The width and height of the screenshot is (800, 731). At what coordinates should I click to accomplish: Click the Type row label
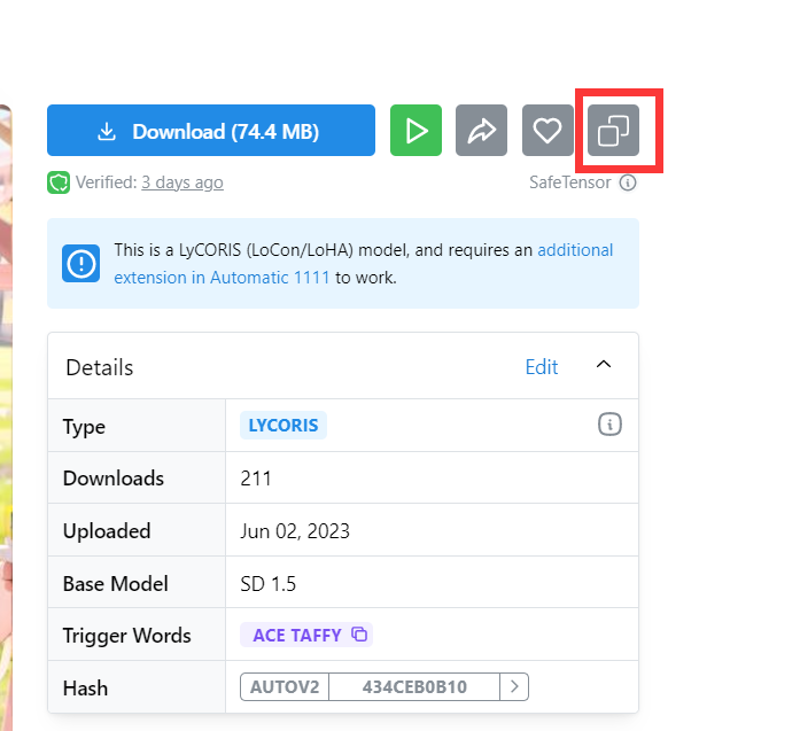pyautogui.click(x=84, y=426)
